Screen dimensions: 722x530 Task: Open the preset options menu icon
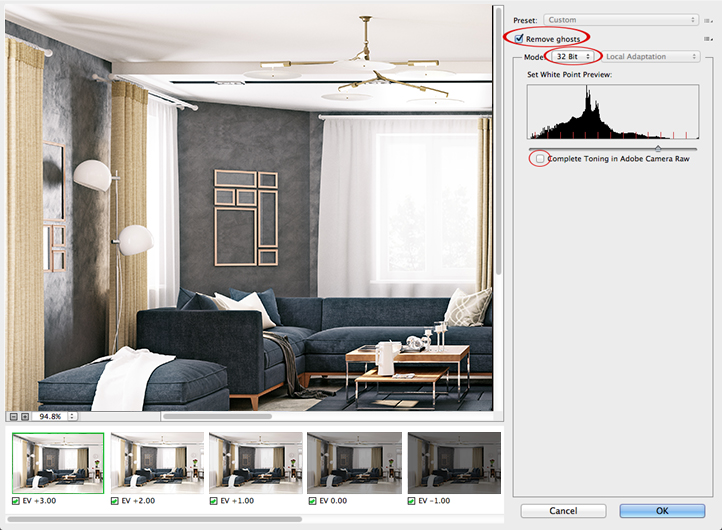click(x=708, y=20)
